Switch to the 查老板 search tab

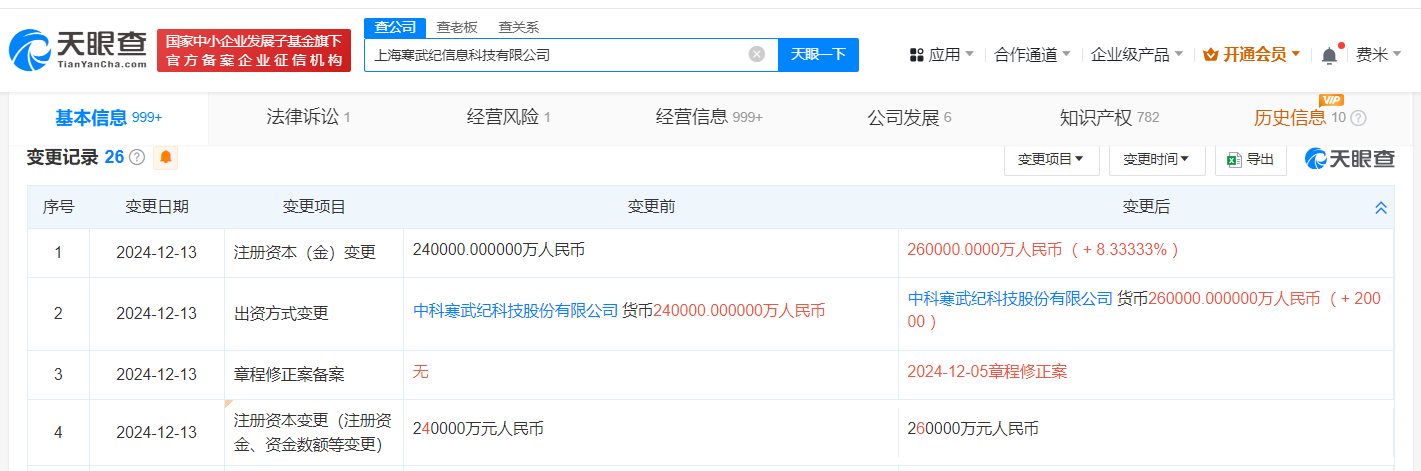click(459, 27)
